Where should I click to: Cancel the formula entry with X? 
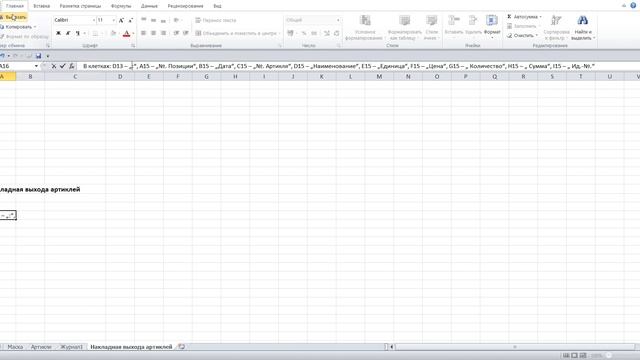click(x=54, y=66)
